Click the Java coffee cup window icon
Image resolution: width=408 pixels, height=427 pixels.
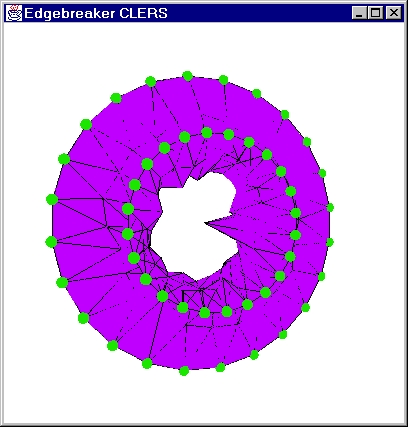pos(14,13)
